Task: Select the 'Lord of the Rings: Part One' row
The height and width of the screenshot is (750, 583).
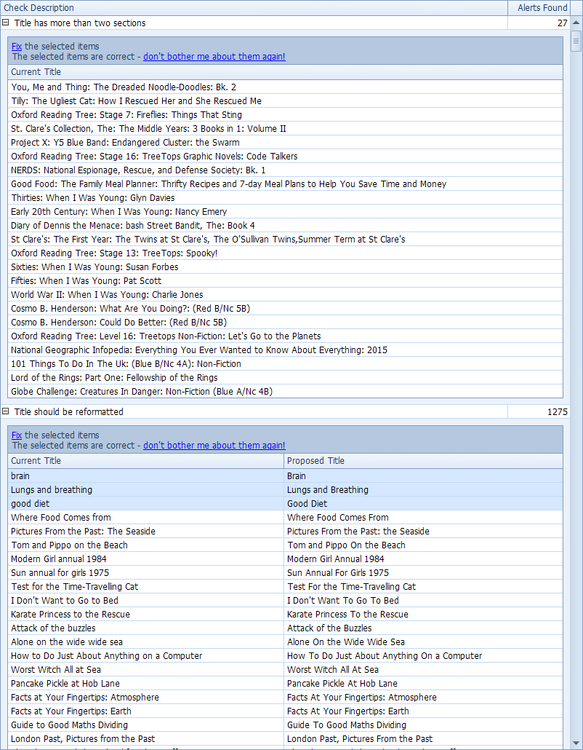Action: [286, 377]
